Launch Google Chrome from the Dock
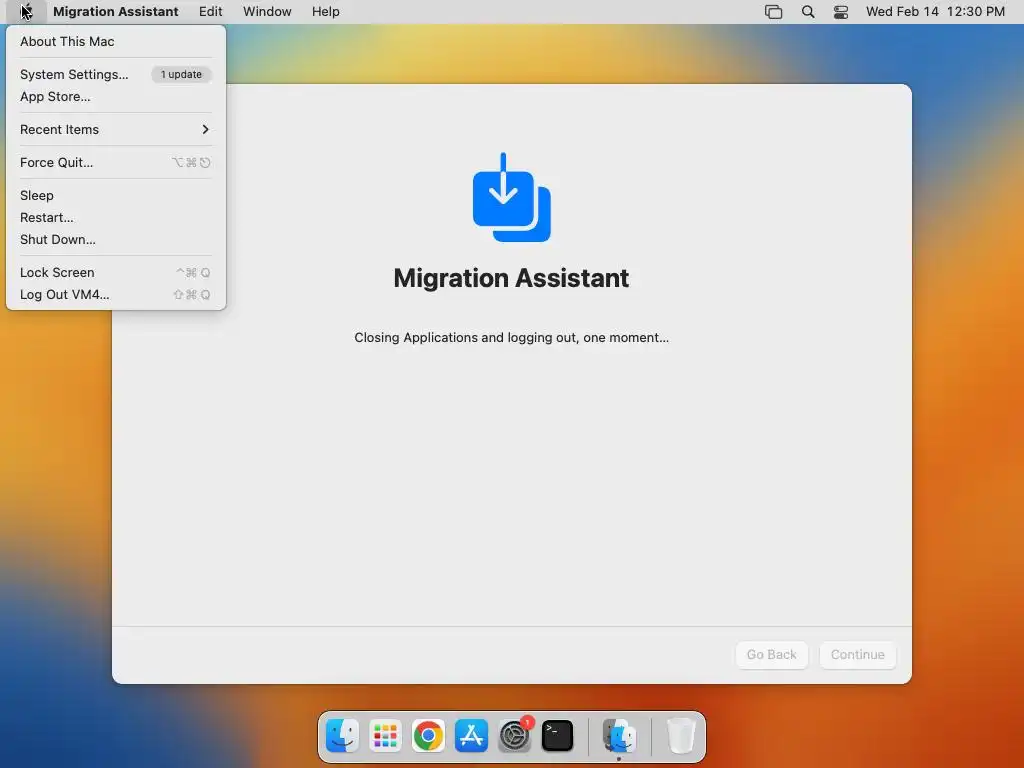 tap(428, 736)
